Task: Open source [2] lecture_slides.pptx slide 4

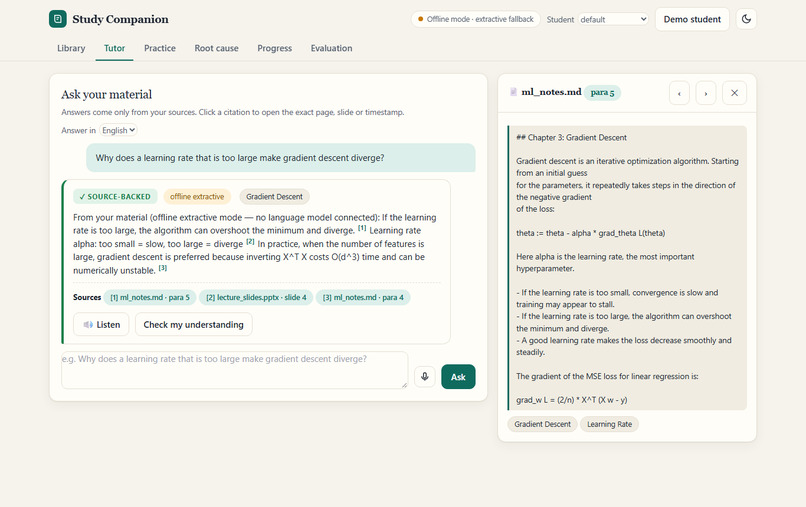Action: 256,297
